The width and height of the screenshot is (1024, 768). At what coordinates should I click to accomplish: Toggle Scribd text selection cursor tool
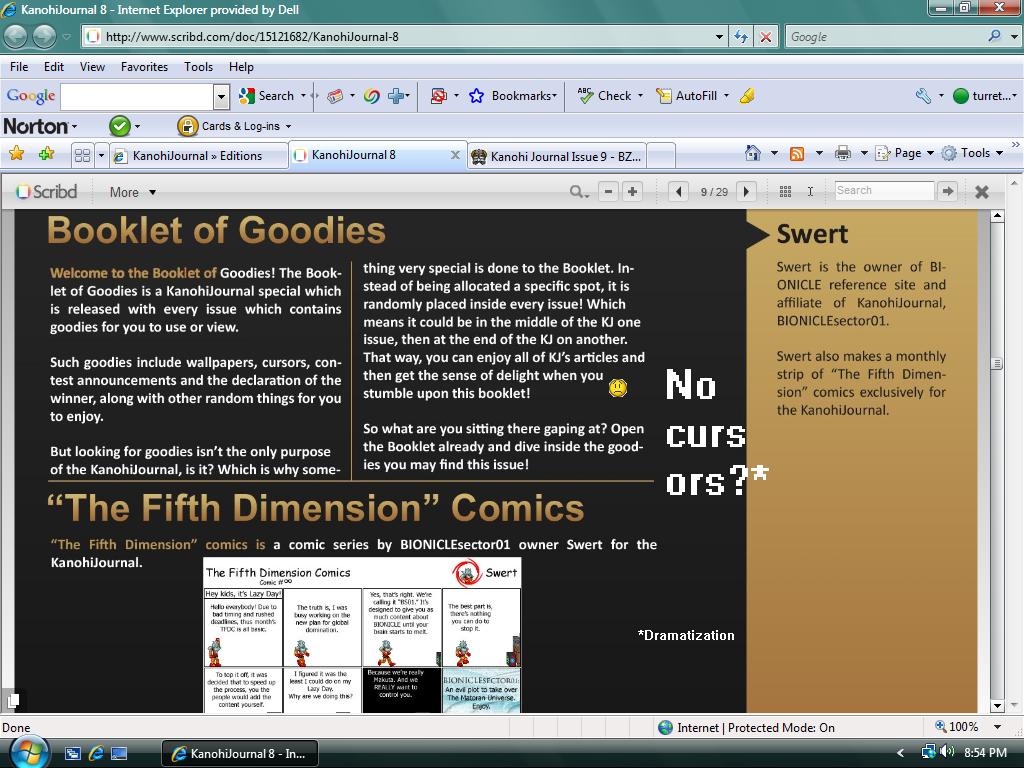(810, 191)
